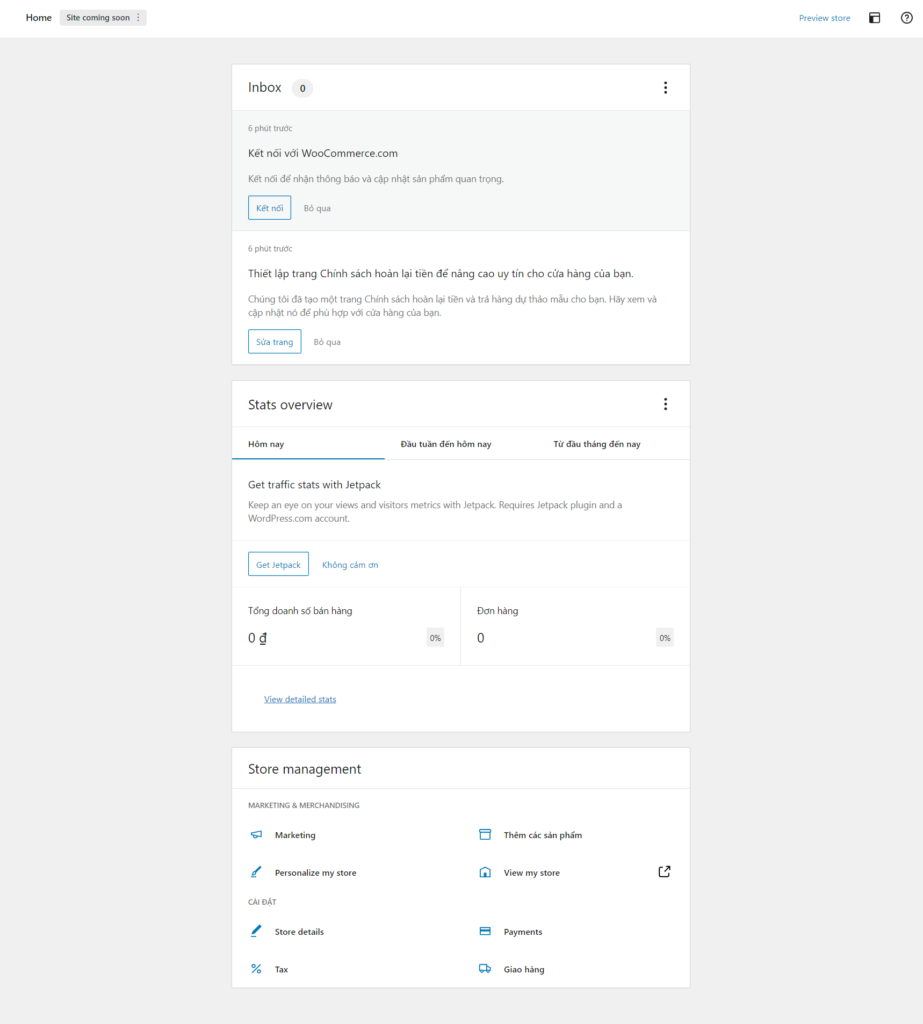Click the Tax percent icon
The width and height of the screenshot is (923, 1024).
(x=256, y=969)
